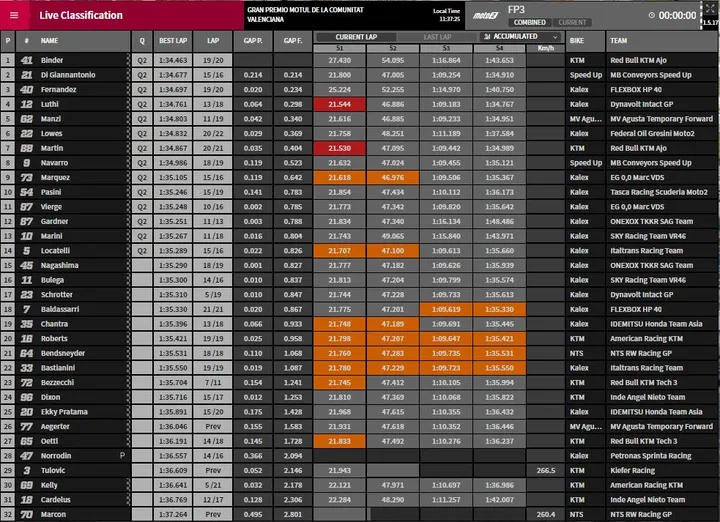This screenshot has width=720, height=522.
Task: Click the dotted handle on Binder's row
Action: [x=128, y=60]
